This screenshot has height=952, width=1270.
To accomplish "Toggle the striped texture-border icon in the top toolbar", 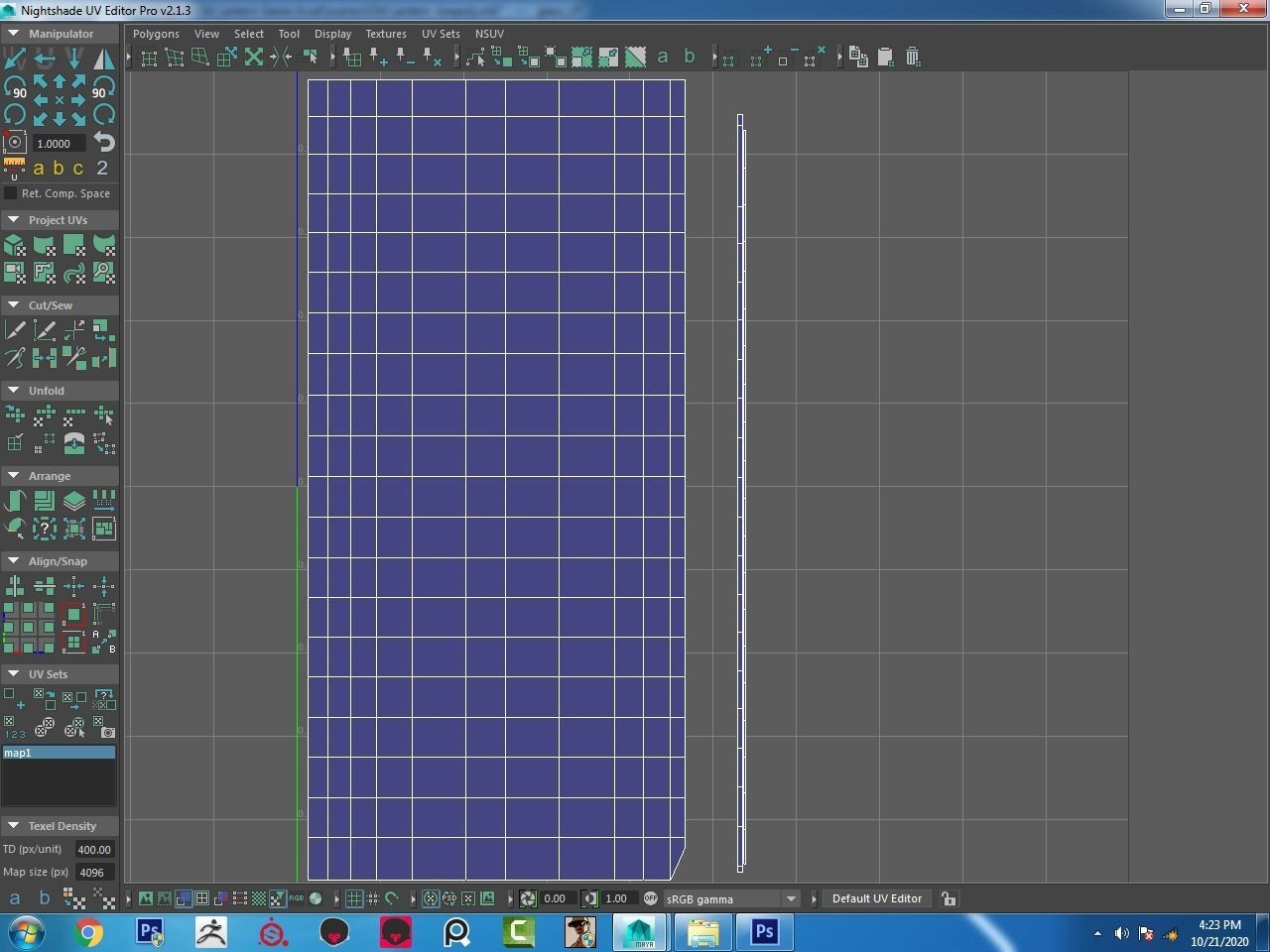I will 635,58.
